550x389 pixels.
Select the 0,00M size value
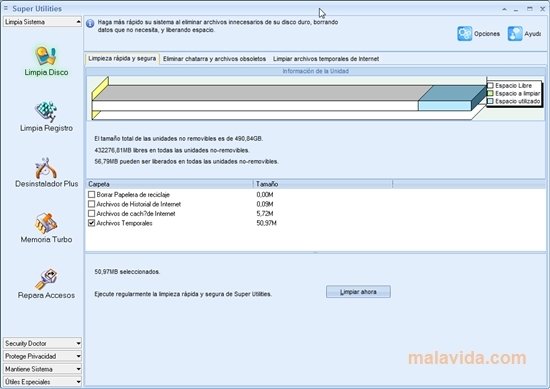click(265, 195)
